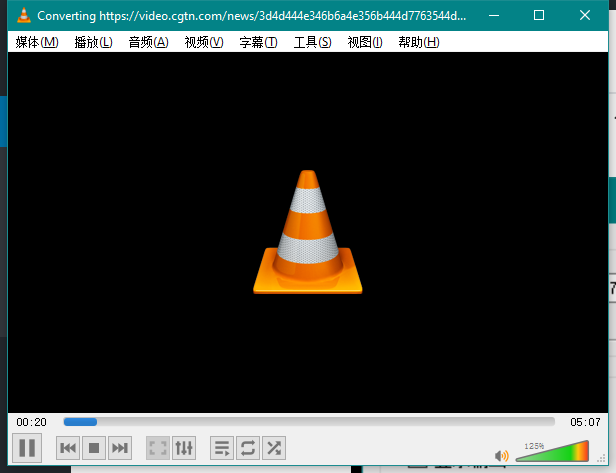
Task: Open the 字幕(T) menu
Action: [x=258, y=42]
